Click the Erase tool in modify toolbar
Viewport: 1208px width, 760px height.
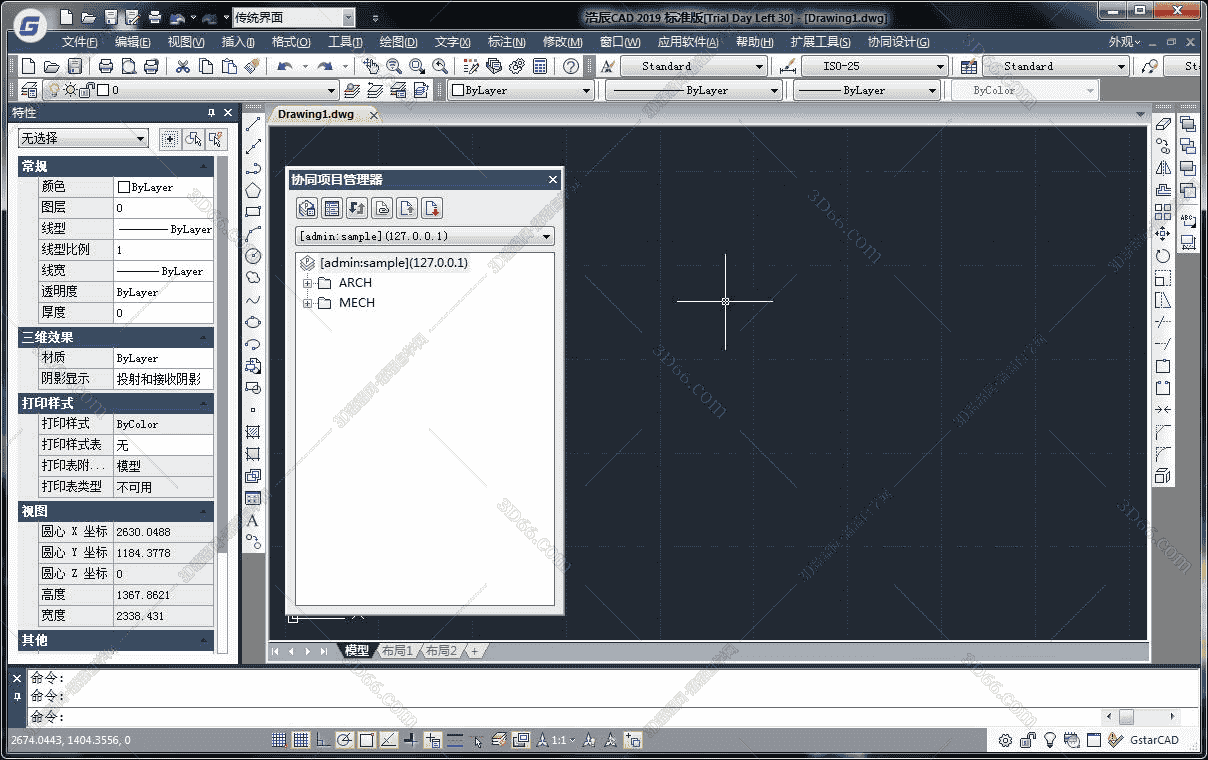click(x=1162, y=124)
